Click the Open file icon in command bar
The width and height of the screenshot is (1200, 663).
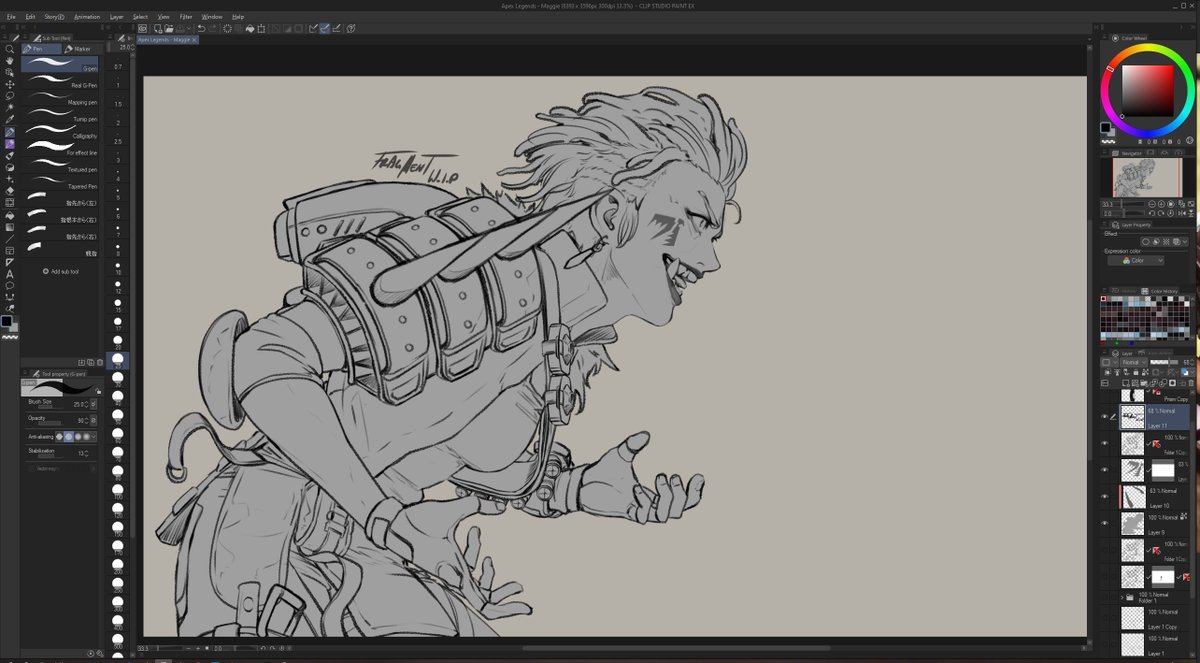(x=168, y=28)
